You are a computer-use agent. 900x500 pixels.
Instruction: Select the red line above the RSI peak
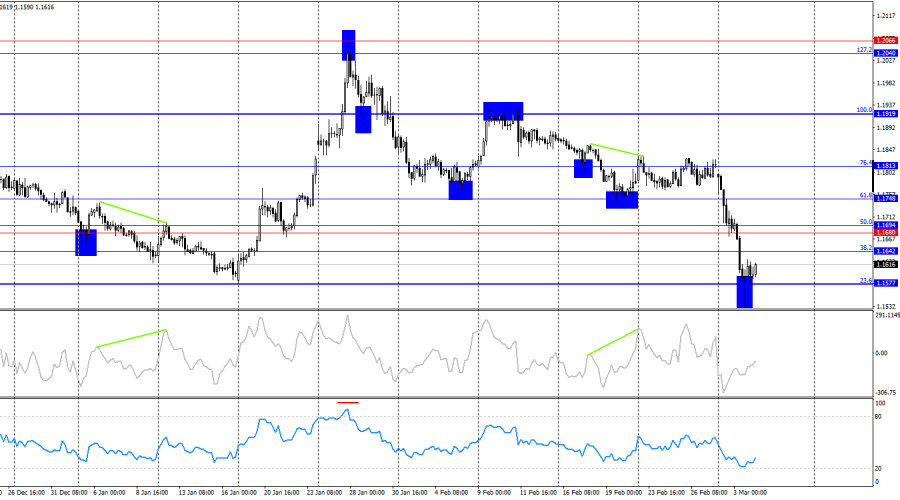pyautogui.click(x=348, y=403)
